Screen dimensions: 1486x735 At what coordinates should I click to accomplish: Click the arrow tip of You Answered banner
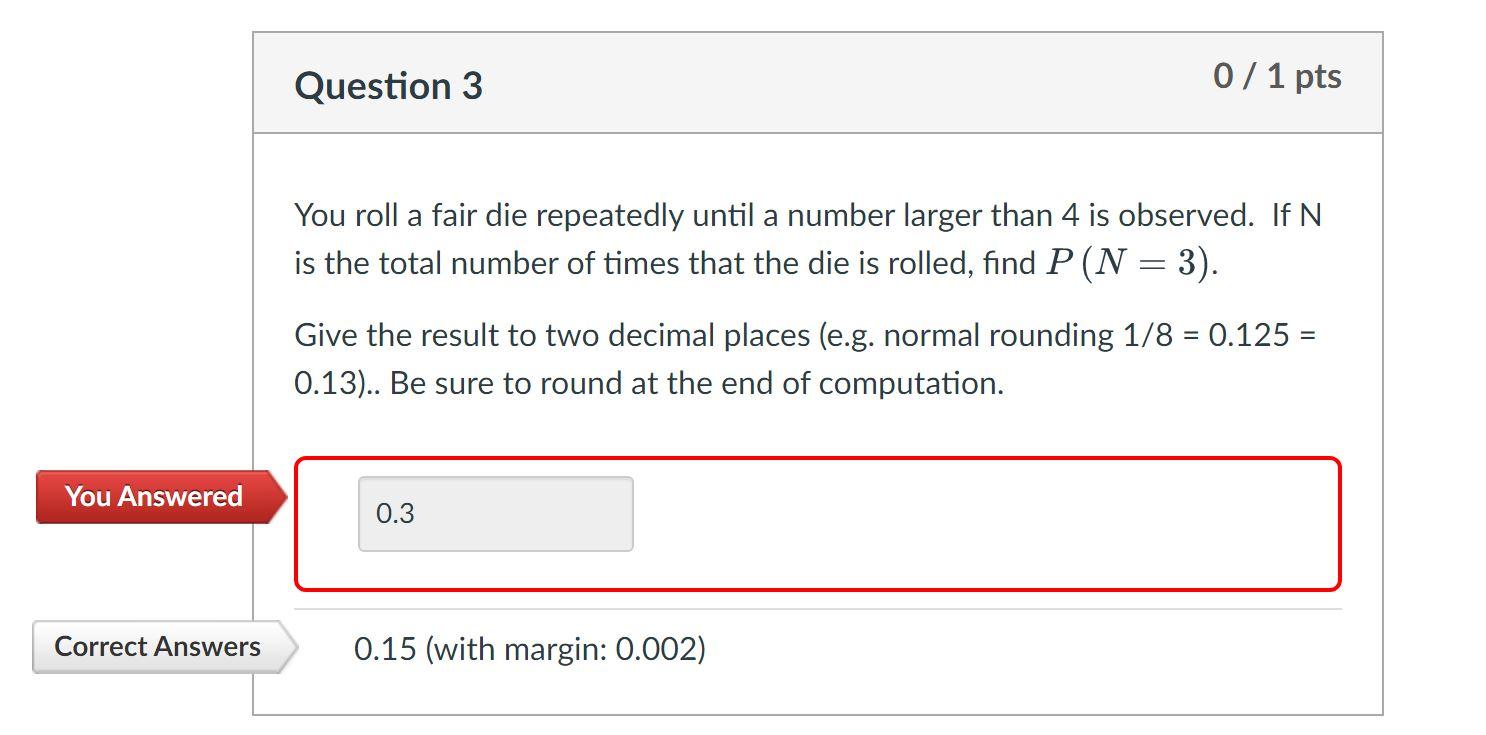pos(283,495)
